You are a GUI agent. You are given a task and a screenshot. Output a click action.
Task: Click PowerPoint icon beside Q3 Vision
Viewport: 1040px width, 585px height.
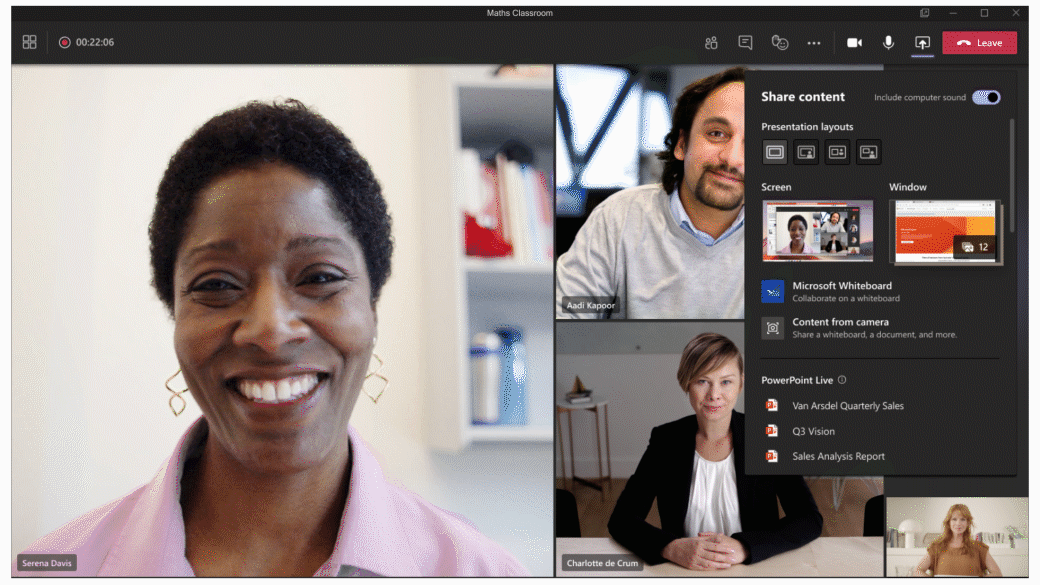[x=771, y=431]
